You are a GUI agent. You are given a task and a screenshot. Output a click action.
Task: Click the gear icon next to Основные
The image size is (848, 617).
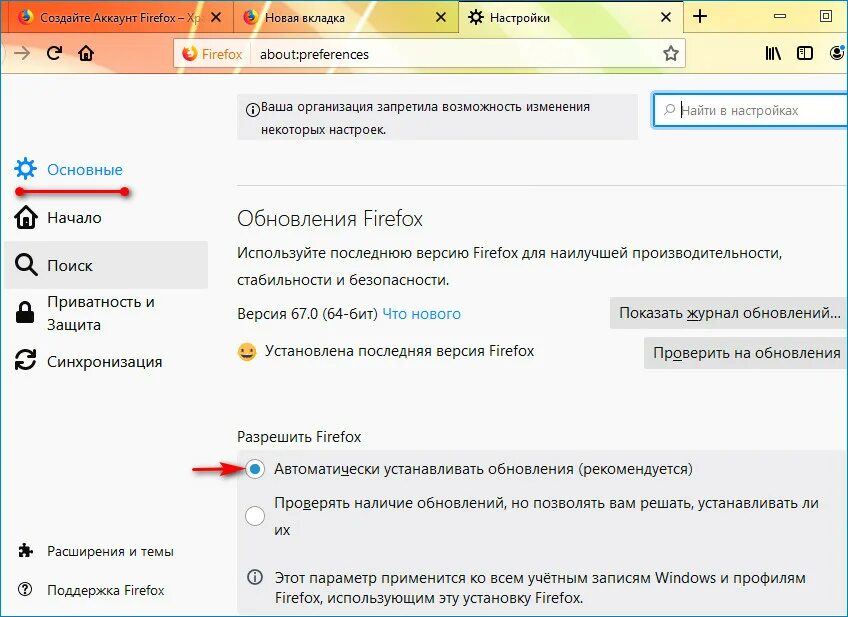tap(25, 169)
